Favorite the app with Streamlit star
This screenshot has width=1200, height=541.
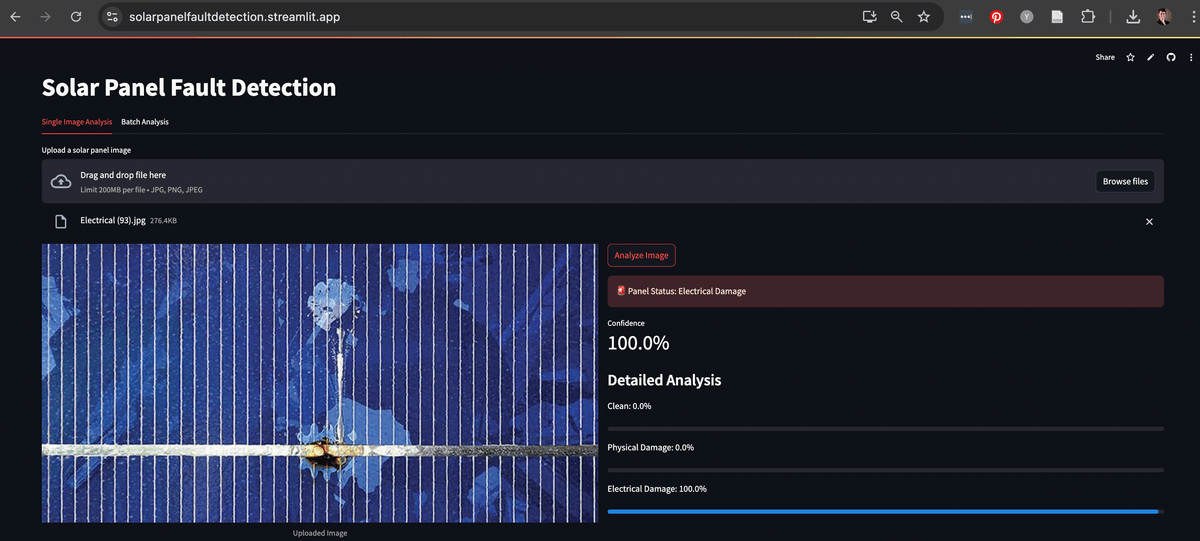[1131, 57]
